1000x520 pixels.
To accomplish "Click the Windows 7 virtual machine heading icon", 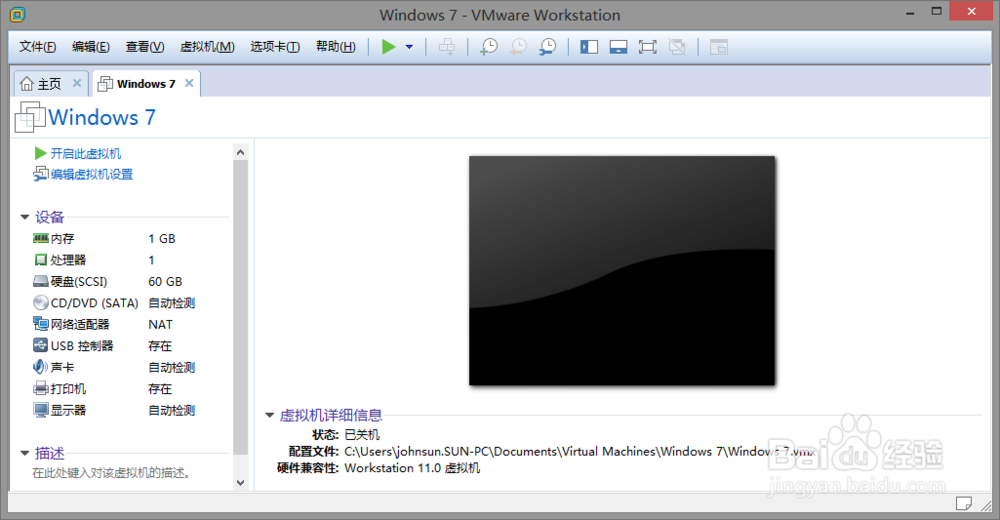I will pyautogui.click(x=30, y=117).
